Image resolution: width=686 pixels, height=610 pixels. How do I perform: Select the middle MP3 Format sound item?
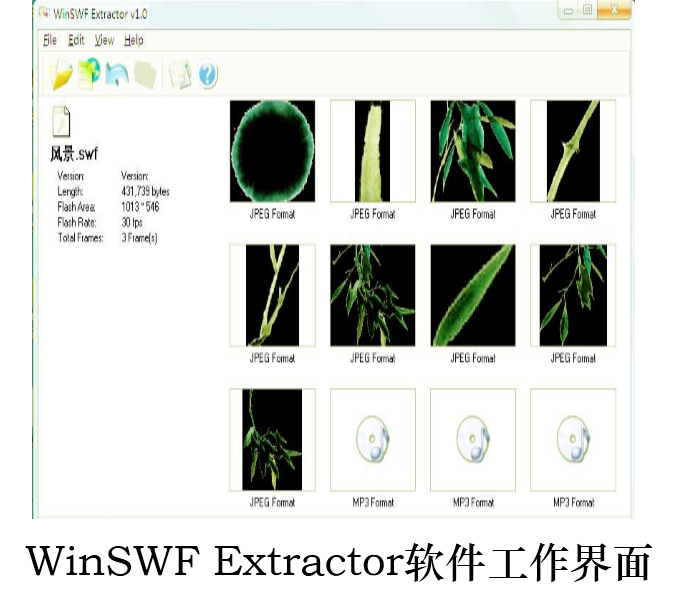click(x=473, y=440)
